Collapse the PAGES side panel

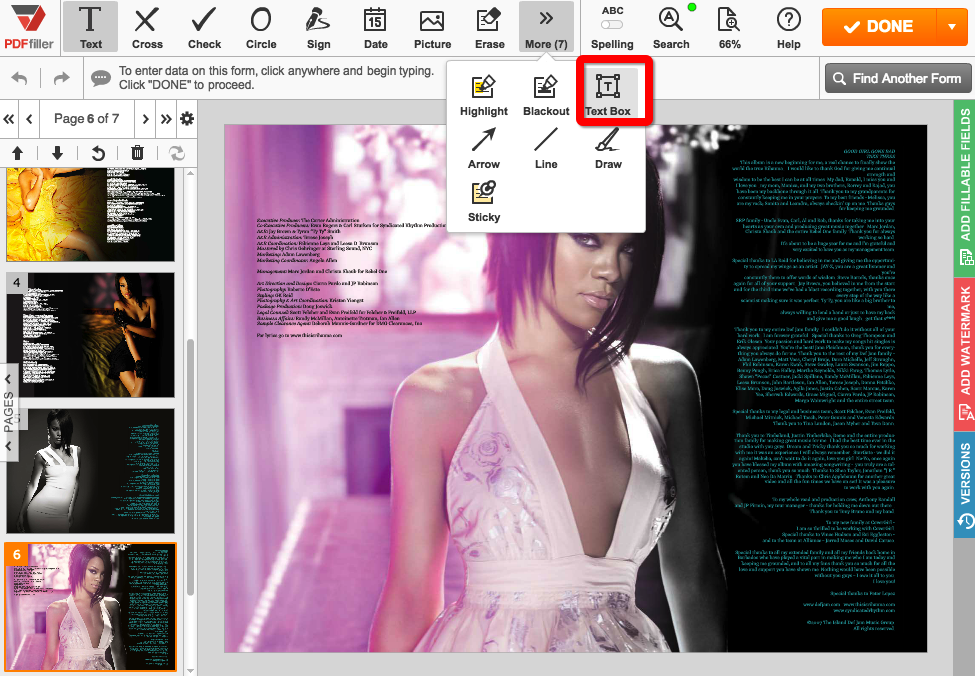click(9, 411)
